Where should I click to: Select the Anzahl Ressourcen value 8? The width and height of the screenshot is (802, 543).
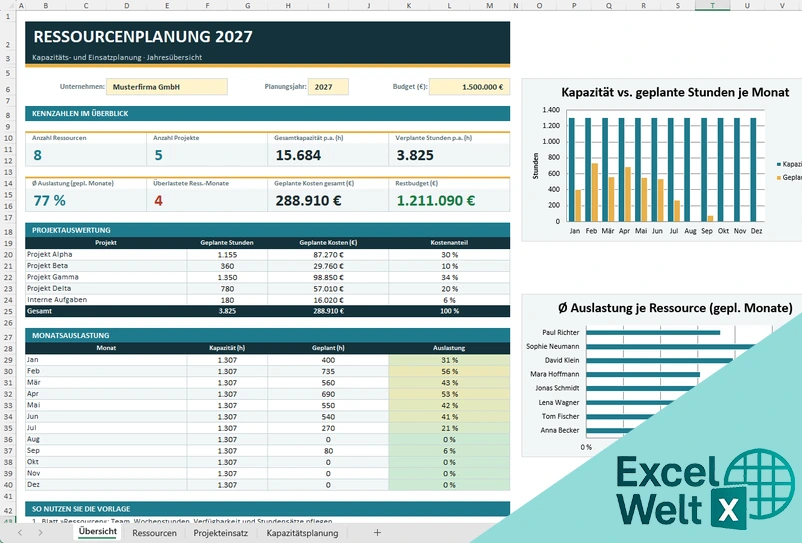(37, 155)
